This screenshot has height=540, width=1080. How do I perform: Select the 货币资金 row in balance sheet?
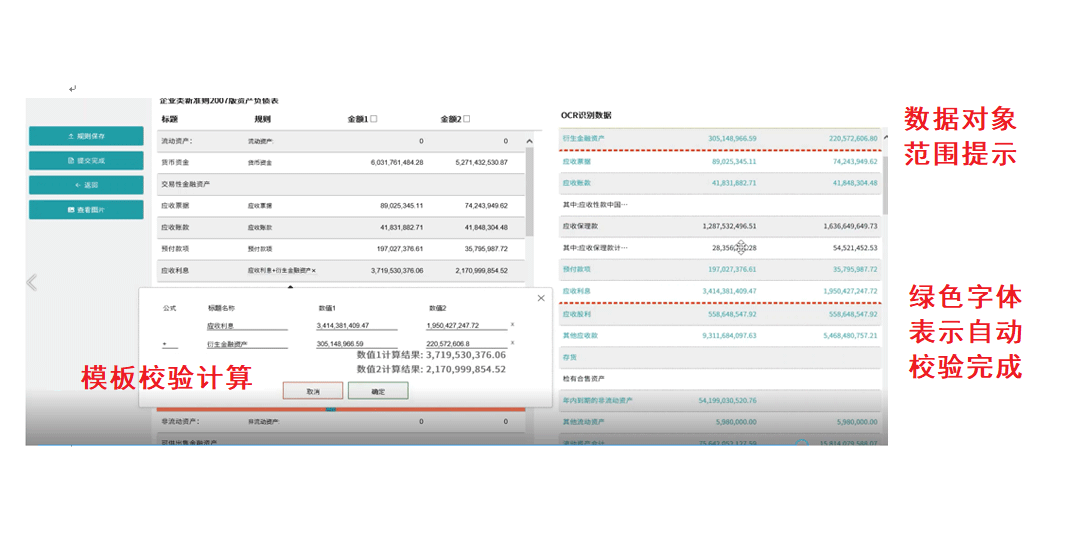[340, 162]
